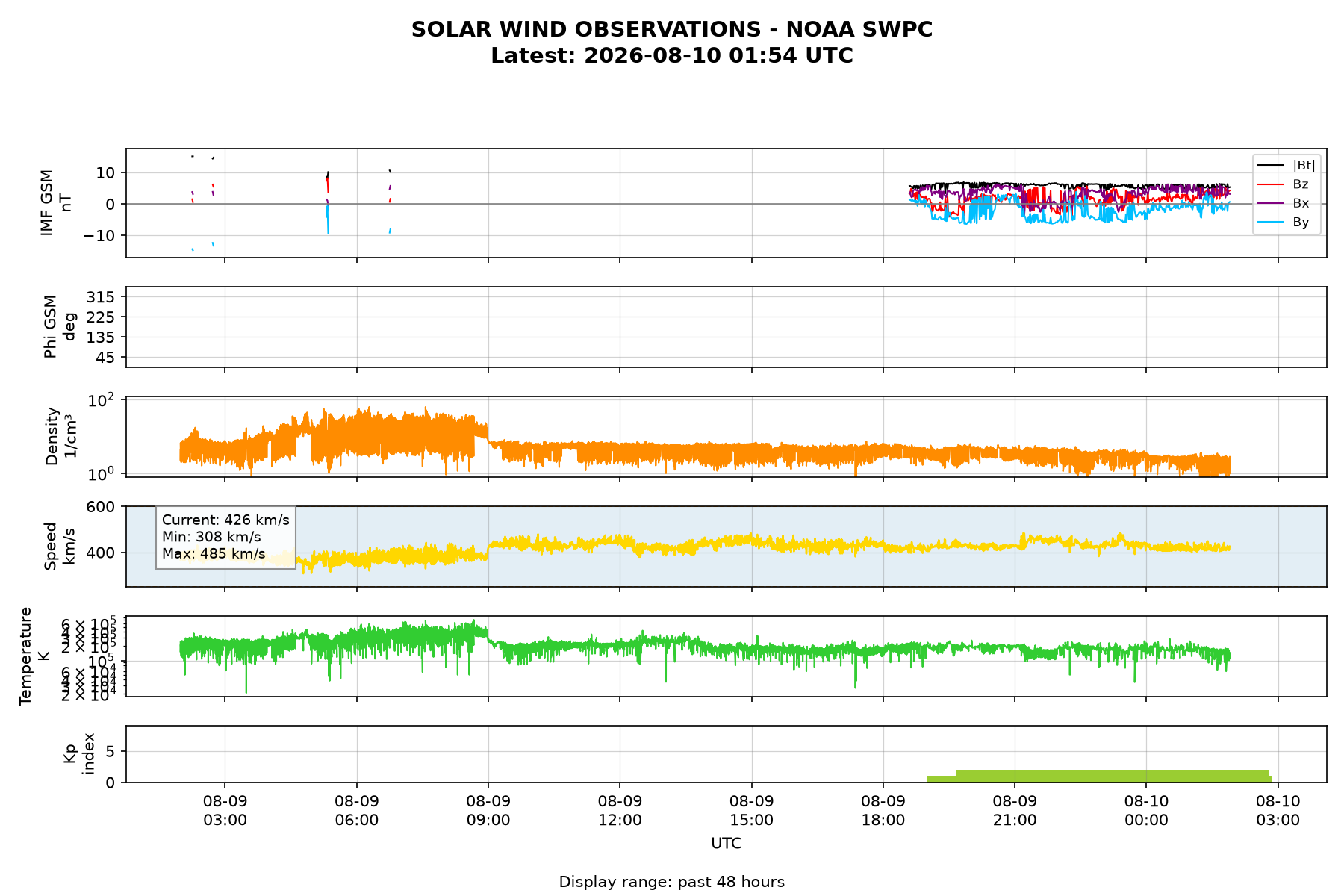This screenshot has width=1344, height=896.
Task: Click the 315 tick on Phi axis
Action: pos(102,297)
